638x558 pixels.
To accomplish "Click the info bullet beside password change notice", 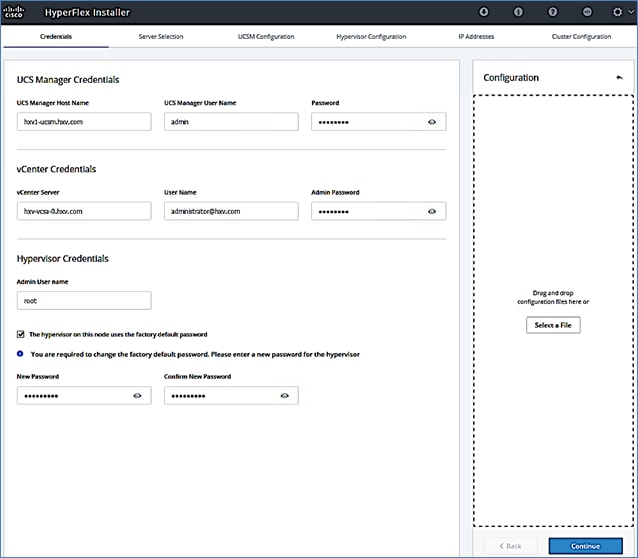I will [x=20, y=354].
